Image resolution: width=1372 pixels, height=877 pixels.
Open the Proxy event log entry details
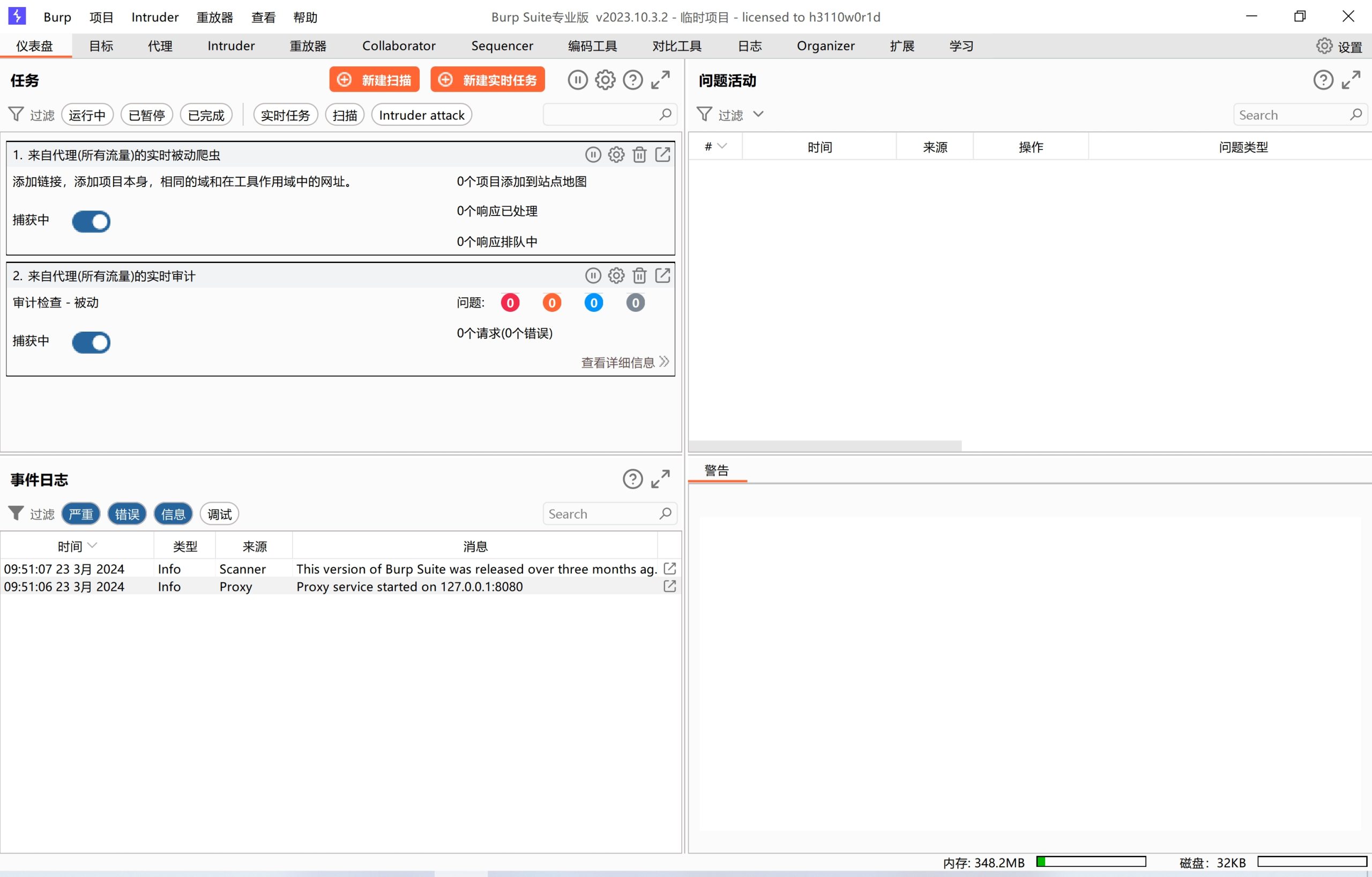coord(670,586)
